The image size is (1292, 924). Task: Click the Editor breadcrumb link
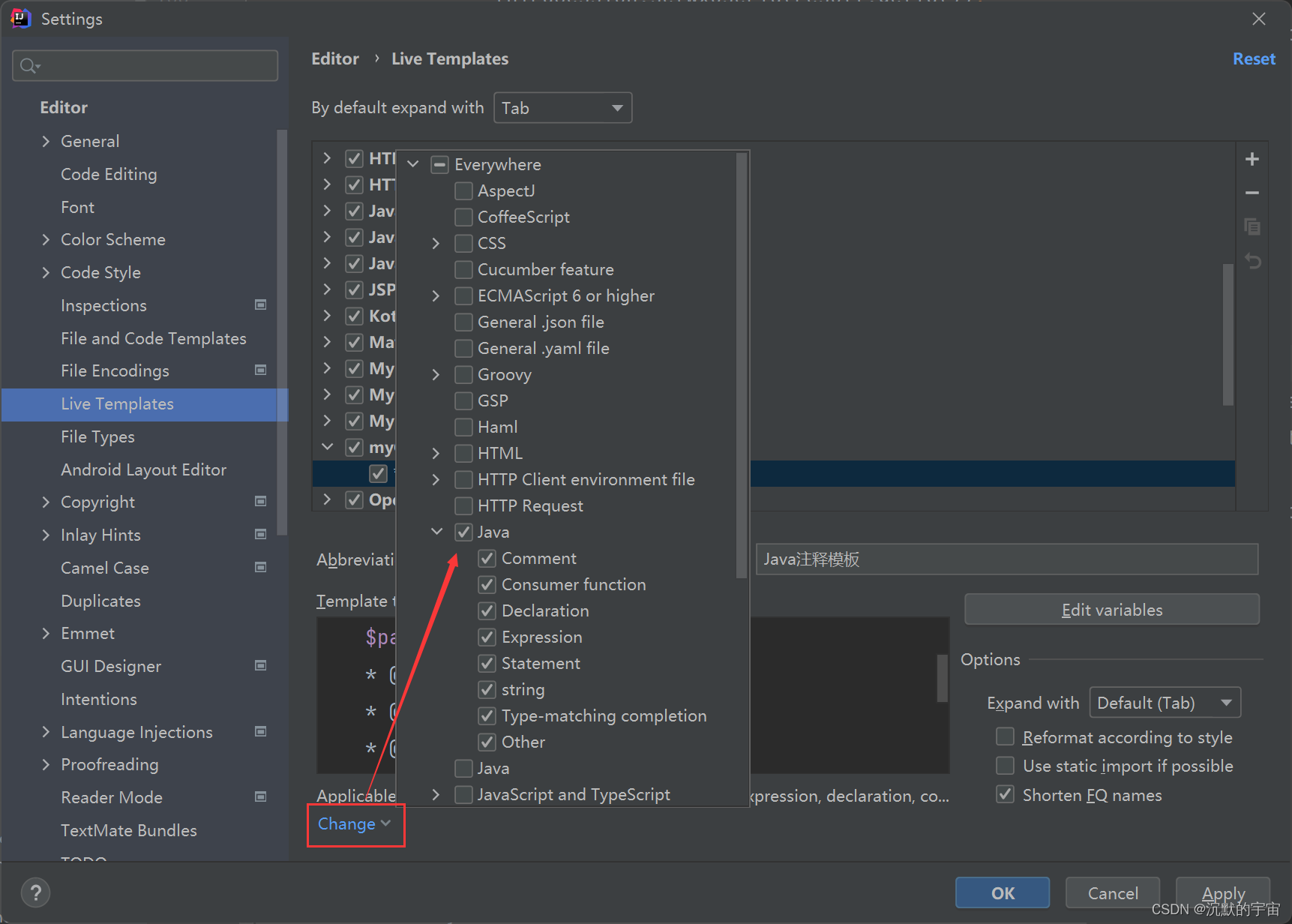pos(335,58)
